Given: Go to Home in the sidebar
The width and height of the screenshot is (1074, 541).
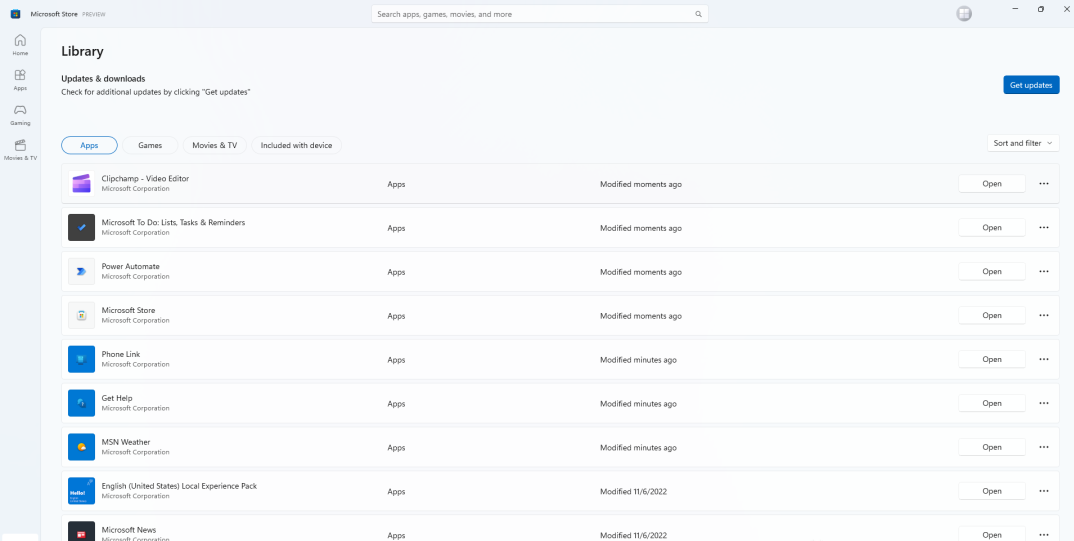Looking at the screenshot, I should [20, 44].
